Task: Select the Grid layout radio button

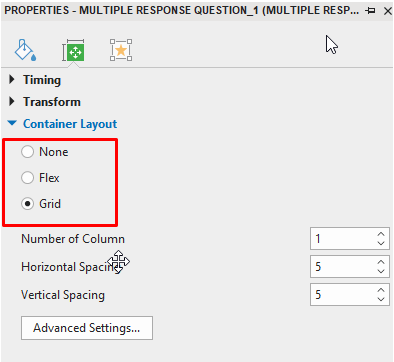Action: pos(27,204)
